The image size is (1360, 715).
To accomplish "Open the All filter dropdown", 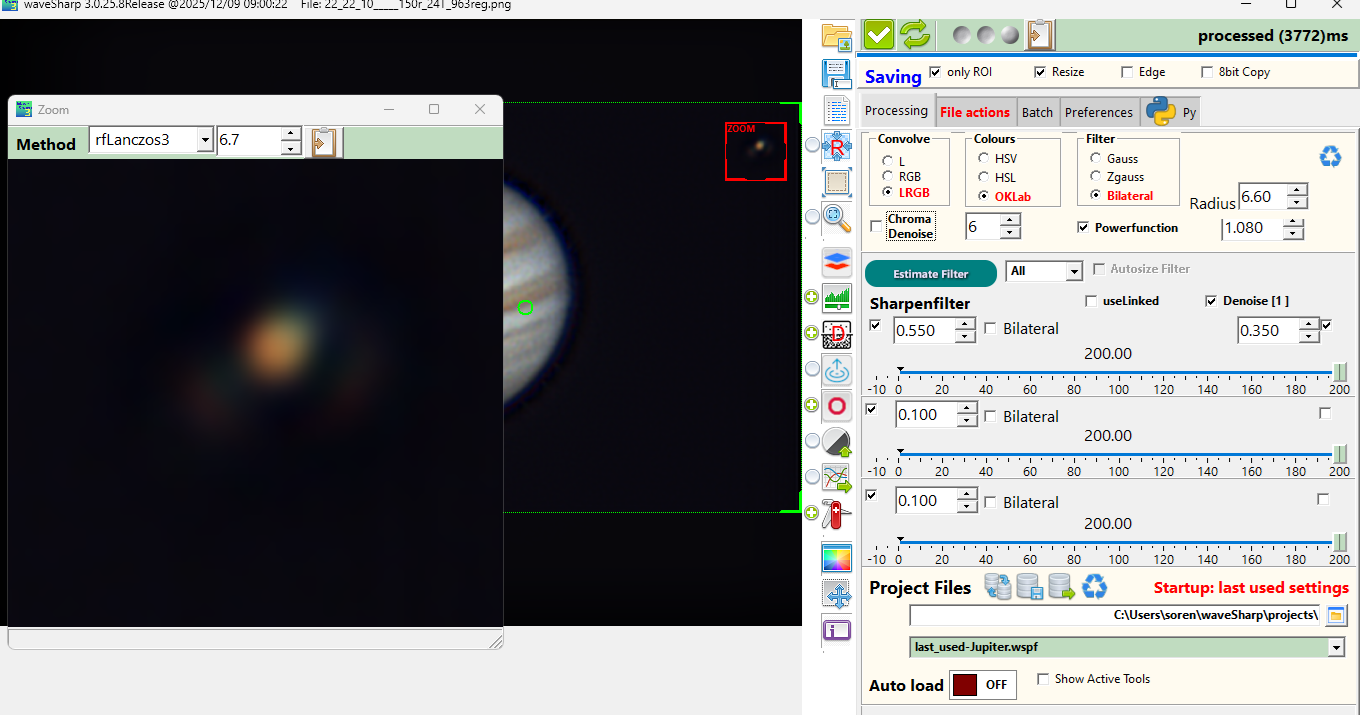I will [1074, 272].
